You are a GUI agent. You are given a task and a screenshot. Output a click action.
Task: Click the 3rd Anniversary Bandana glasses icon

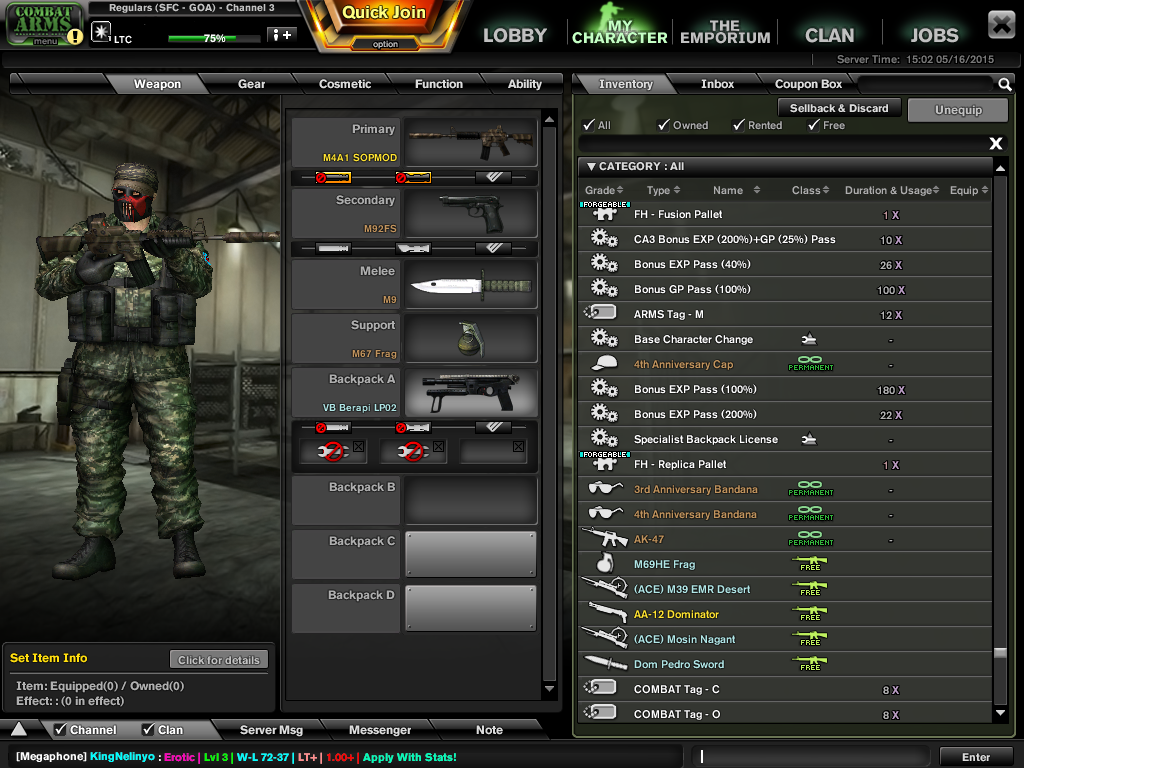click(605, 488)
